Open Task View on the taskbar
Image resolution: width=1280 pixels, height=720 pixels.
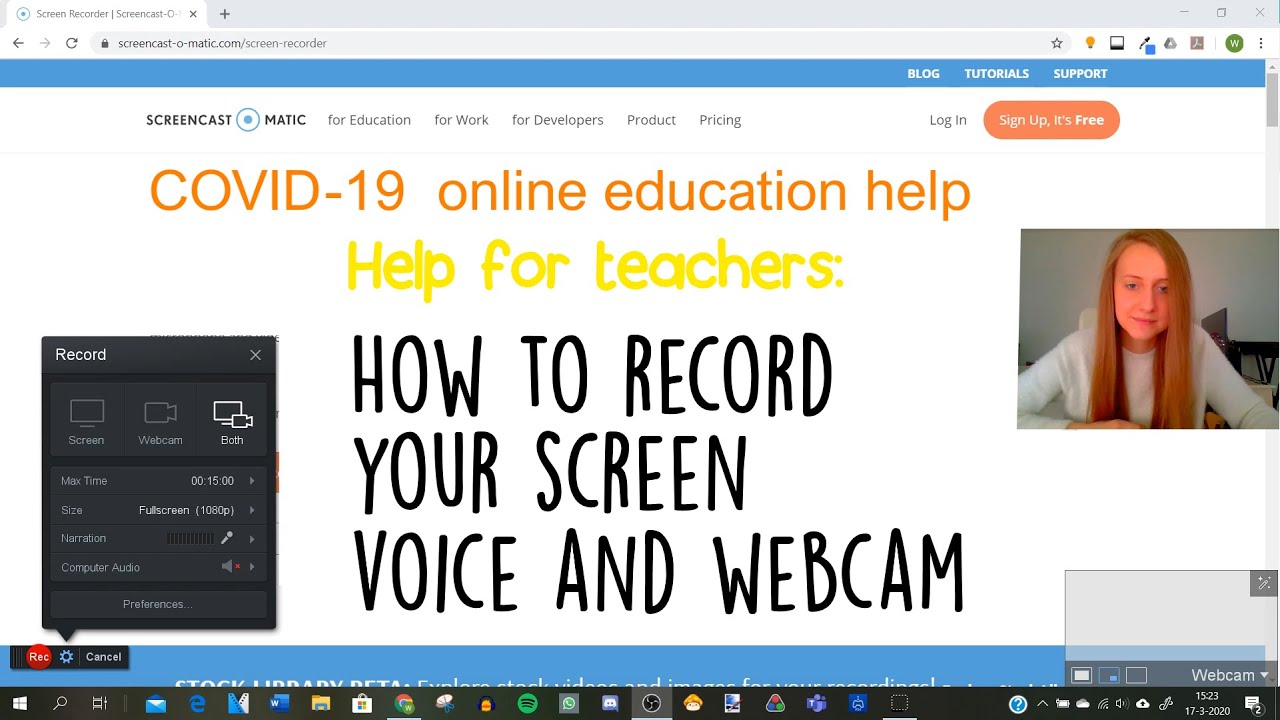point(99,704)
